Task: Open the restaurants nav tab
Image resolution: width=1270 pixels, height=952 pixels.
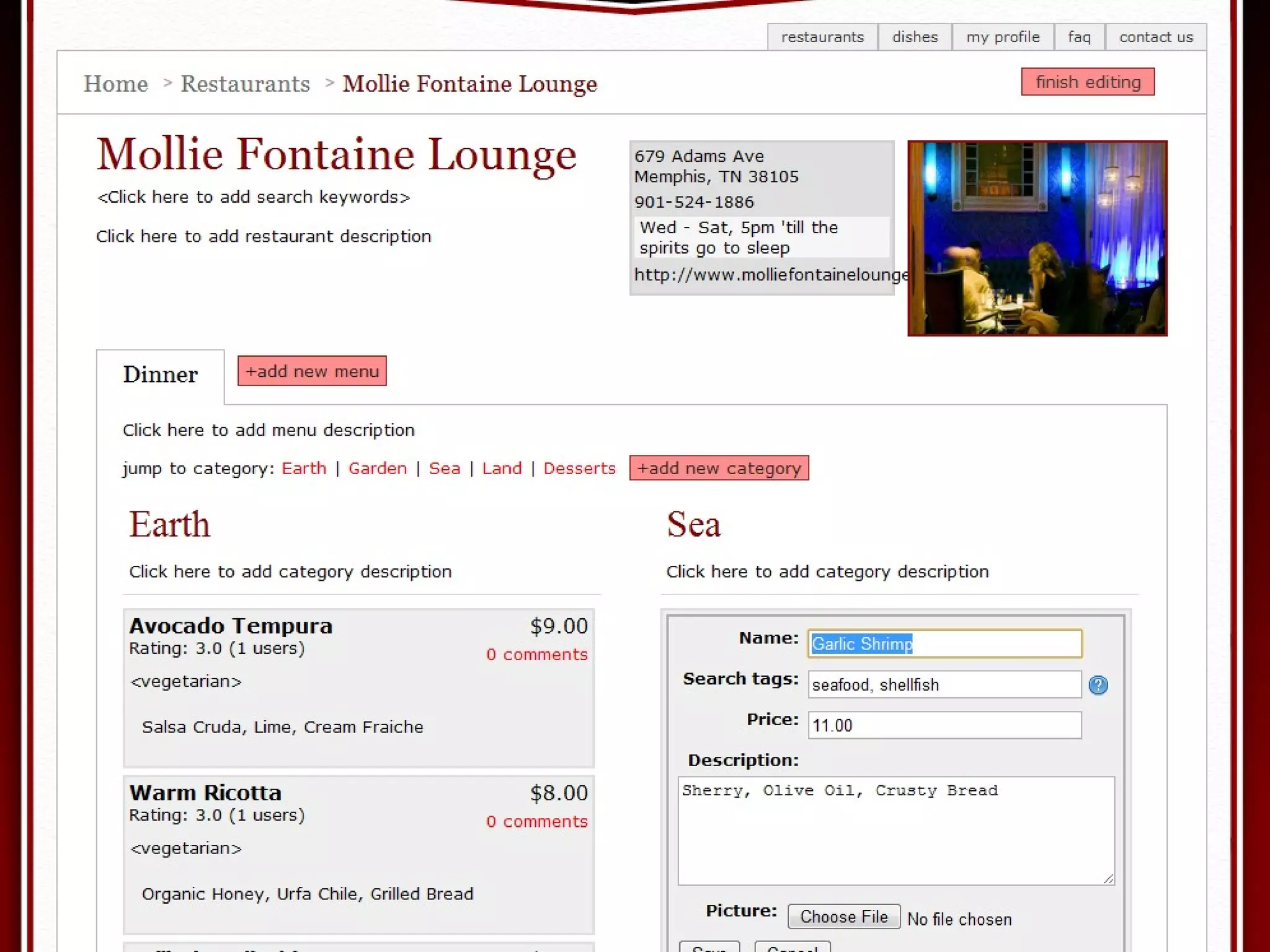Action: pyautogui.click(x=822, y=37)
